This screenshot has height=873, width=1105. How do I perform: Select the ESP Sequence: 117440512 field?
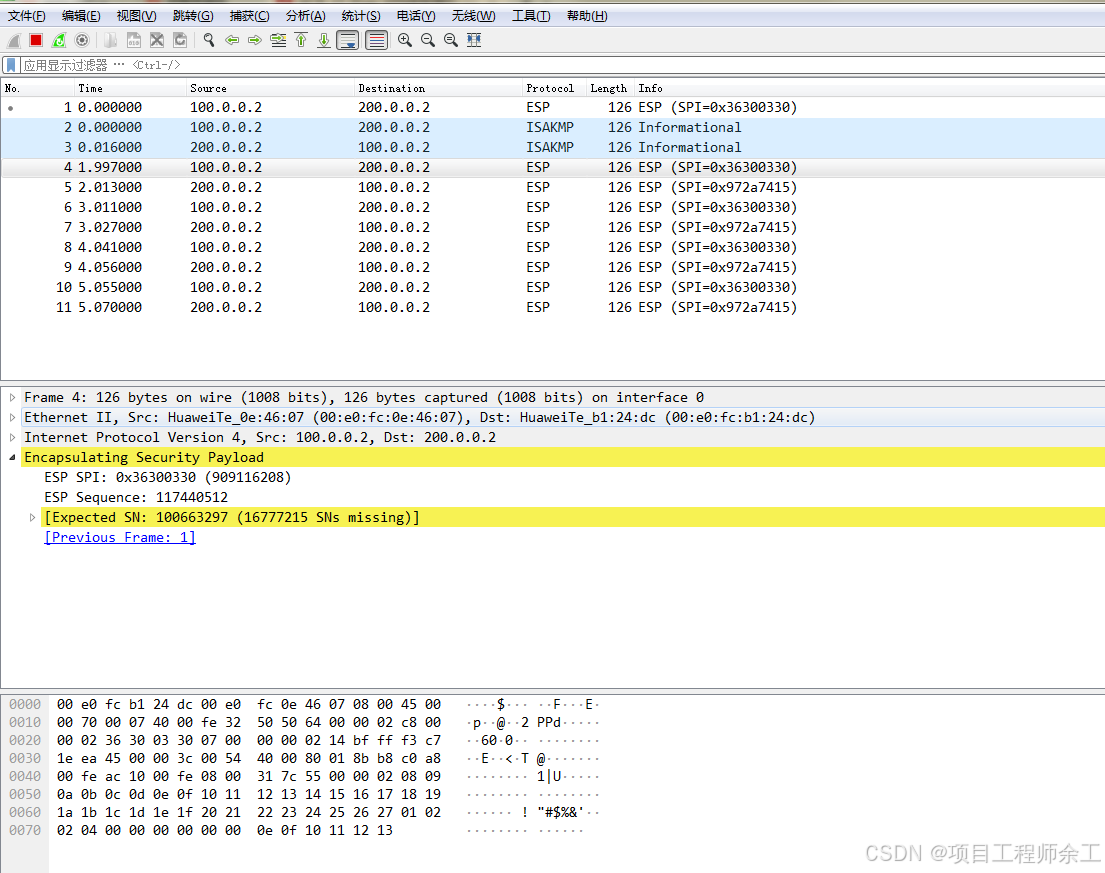point(136,497)
